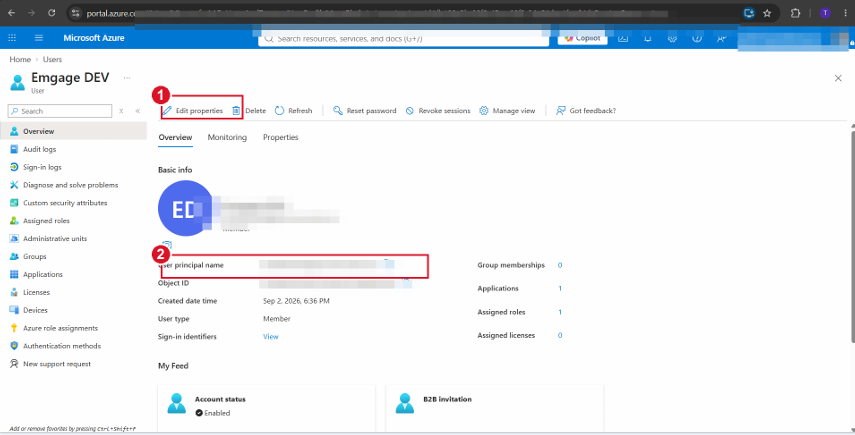Select Overview in the sidebar

click(x=73, y=131)
